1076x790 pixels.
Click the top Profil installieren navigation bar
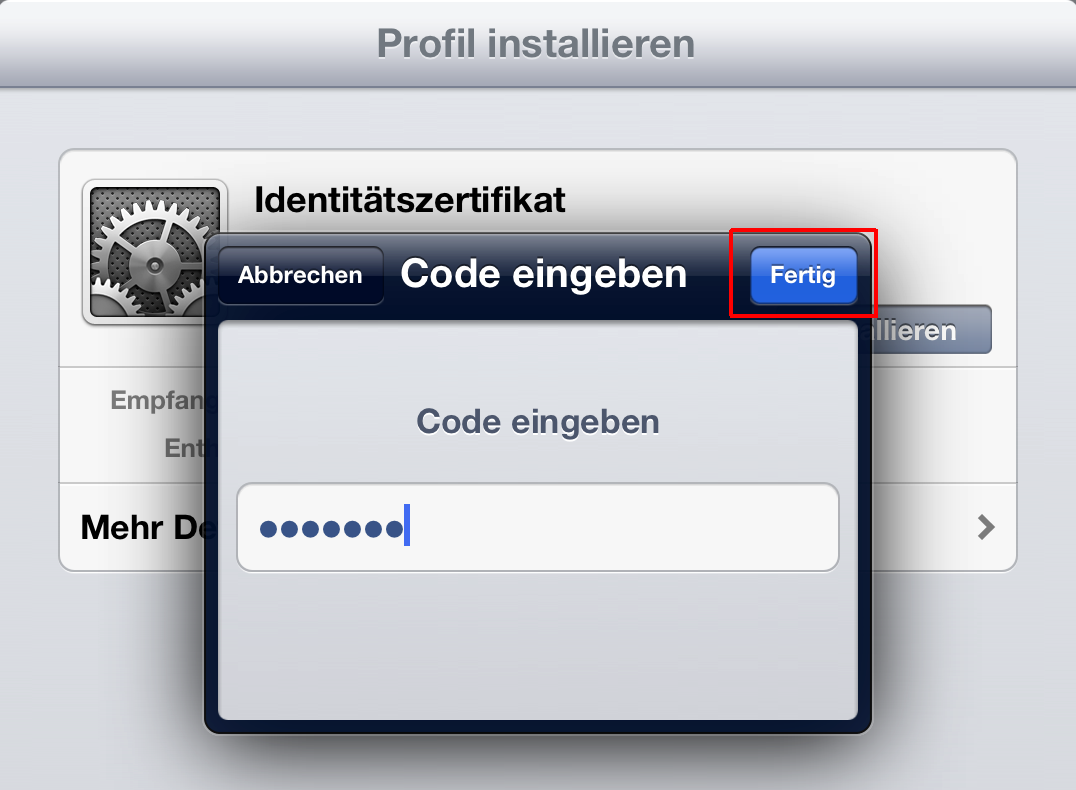(x=538, y=44)
